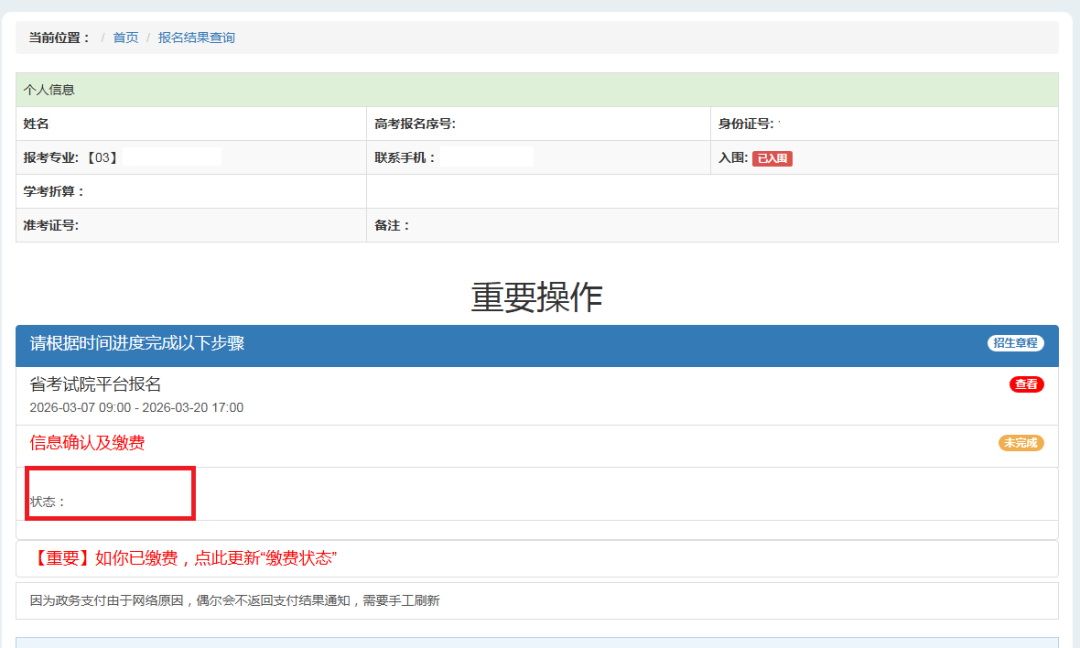Image resolution: width=1080 pixels, height=648 pixels.
Task: Select the 姓名 field cell
Action: [37, 124]
